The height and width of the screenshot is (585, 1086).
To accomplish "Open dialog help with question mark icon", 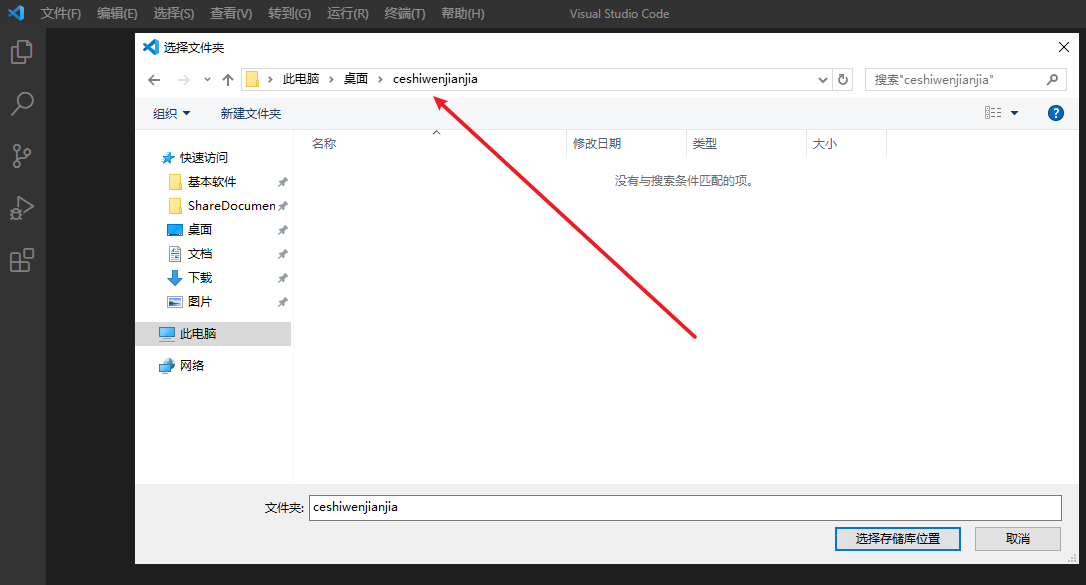I will tap(1056, 114).
